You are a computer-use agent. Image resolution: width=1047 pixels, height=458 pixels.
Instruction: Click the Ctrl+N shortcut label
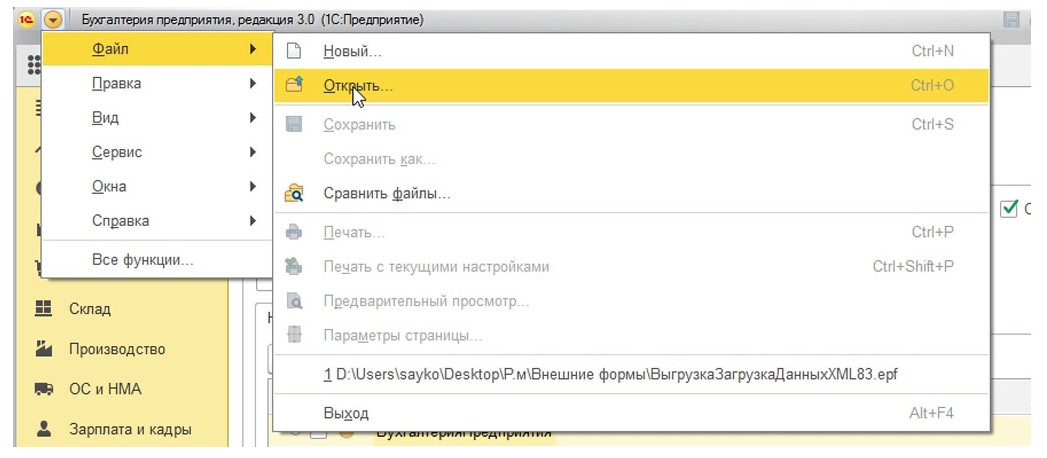point(933,51)
